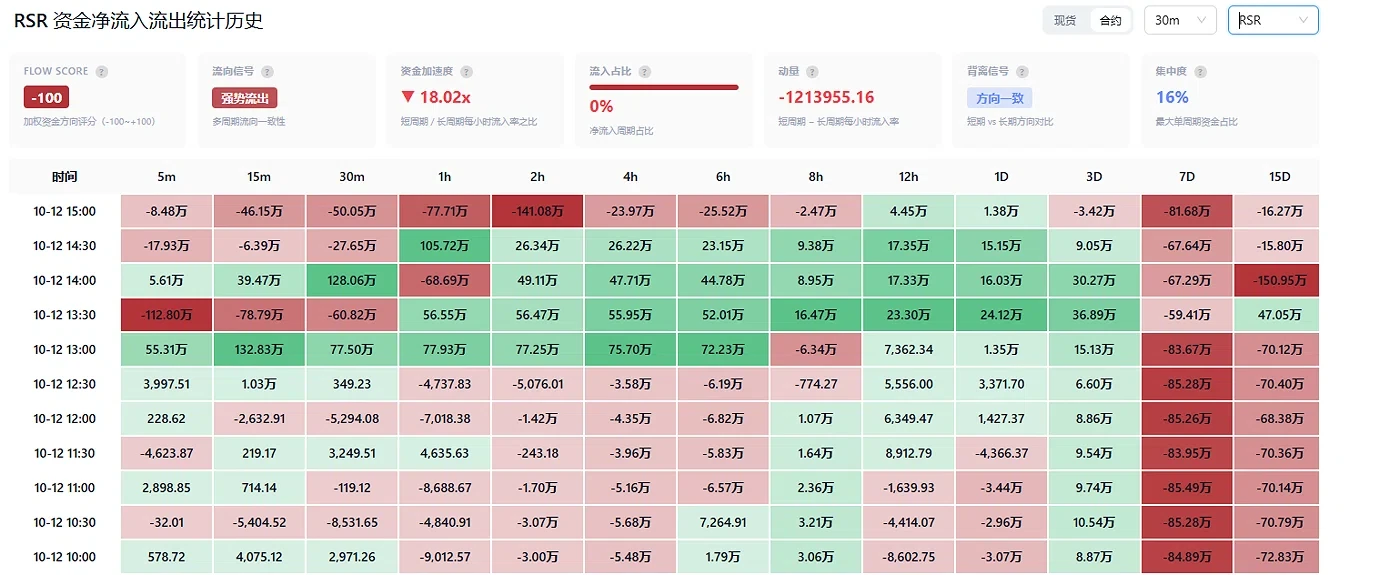
Task: Click the -112.80万 cell
Action: click(166, 315)
